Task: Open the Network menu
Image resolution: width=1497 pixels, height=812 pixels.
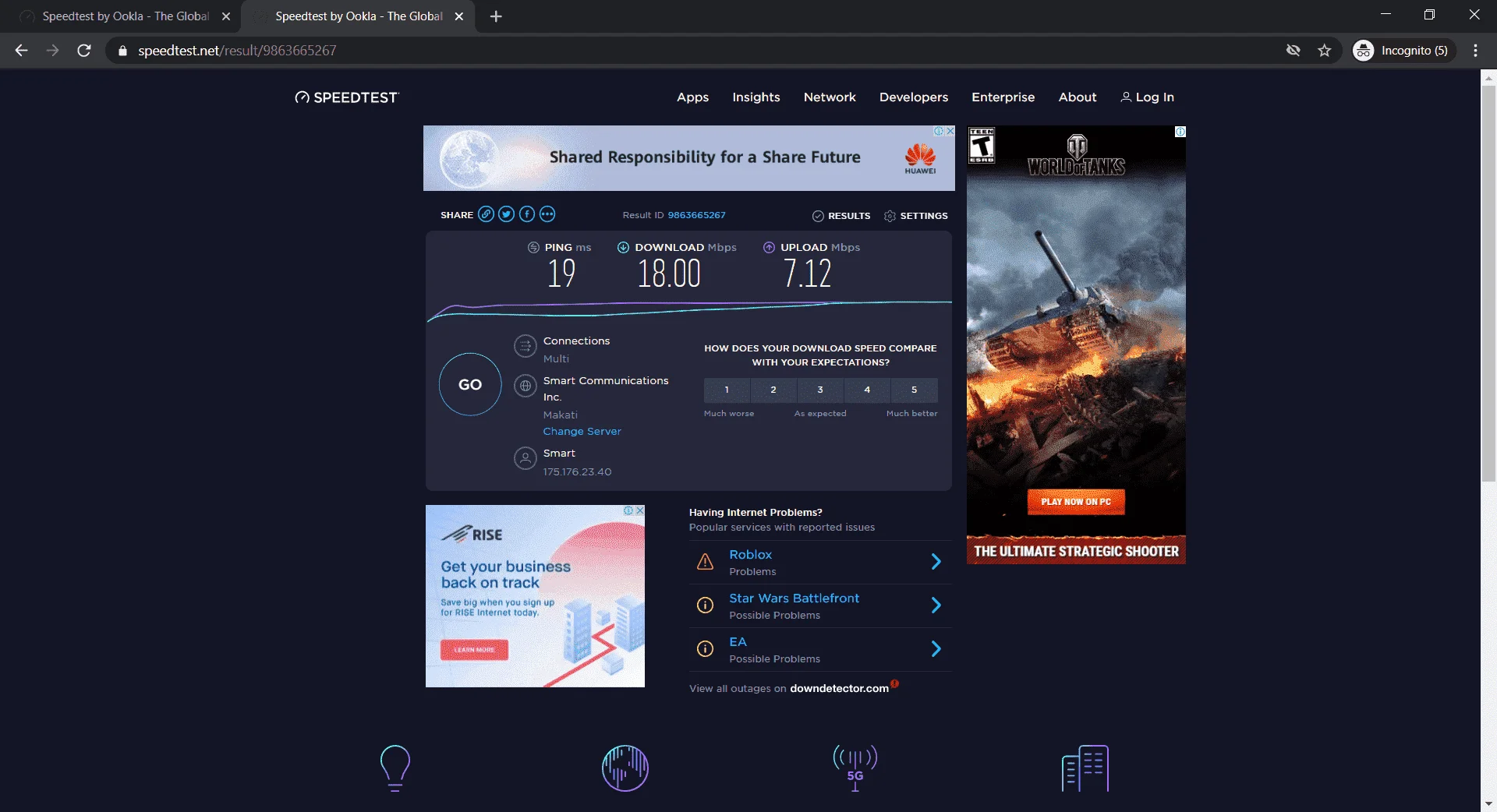Action: (830, 97)
